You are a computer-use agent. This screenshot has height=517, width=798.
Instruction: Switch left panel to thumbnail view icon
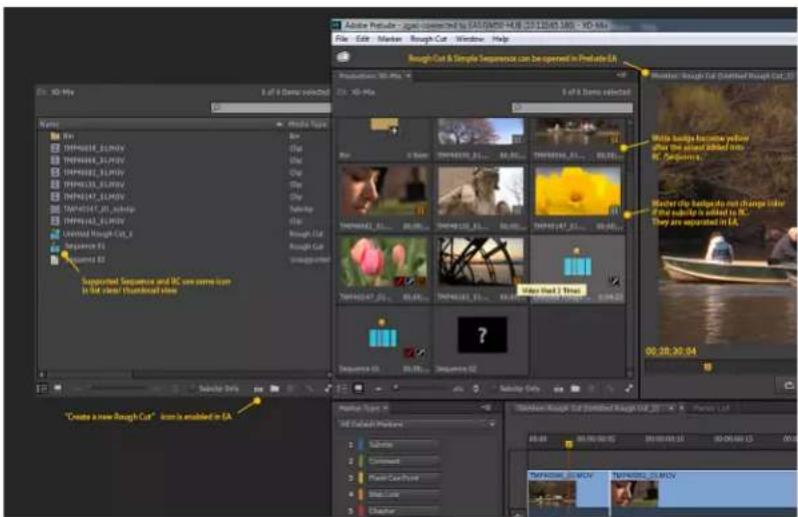click(58, 388)
